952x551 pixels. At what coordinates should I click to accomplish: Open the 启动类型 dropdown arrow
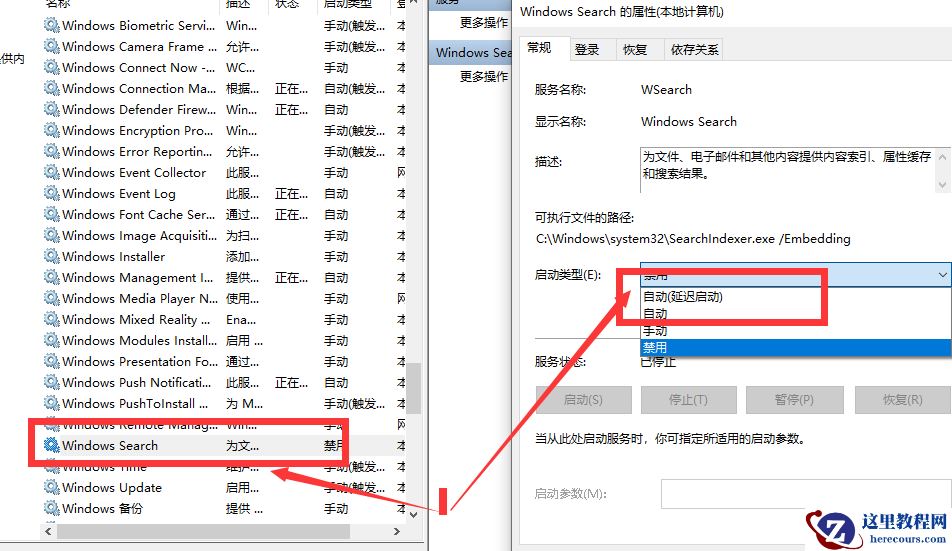[x=942, y=275]
